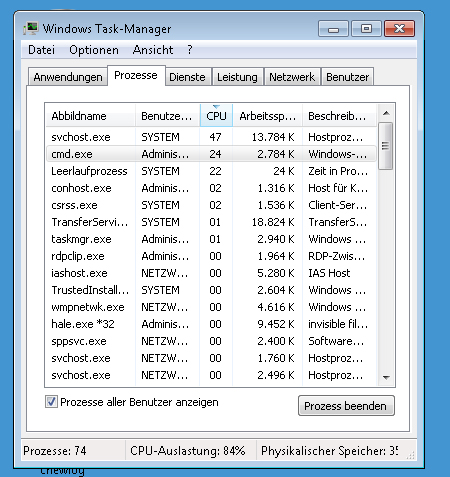
Task: Sort by the CPU column header
Action: click(216, 116)
